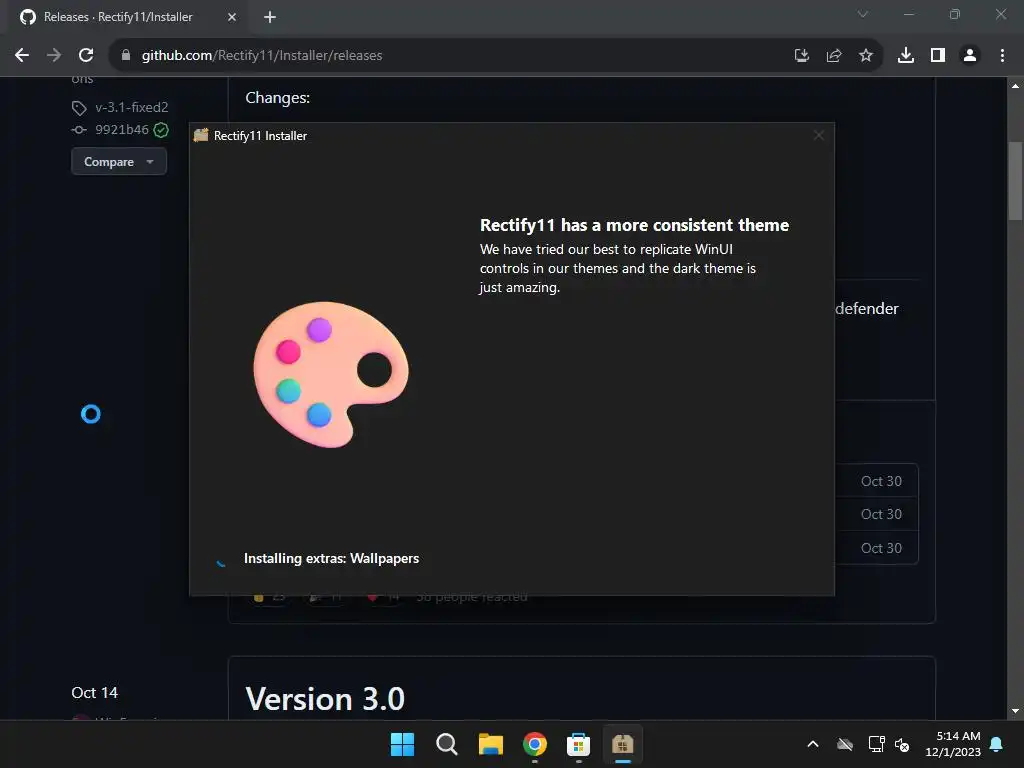The width and height of the screenshot is (1024, 768).
Task: Open taskbar Search
Action: click(447, 744)
